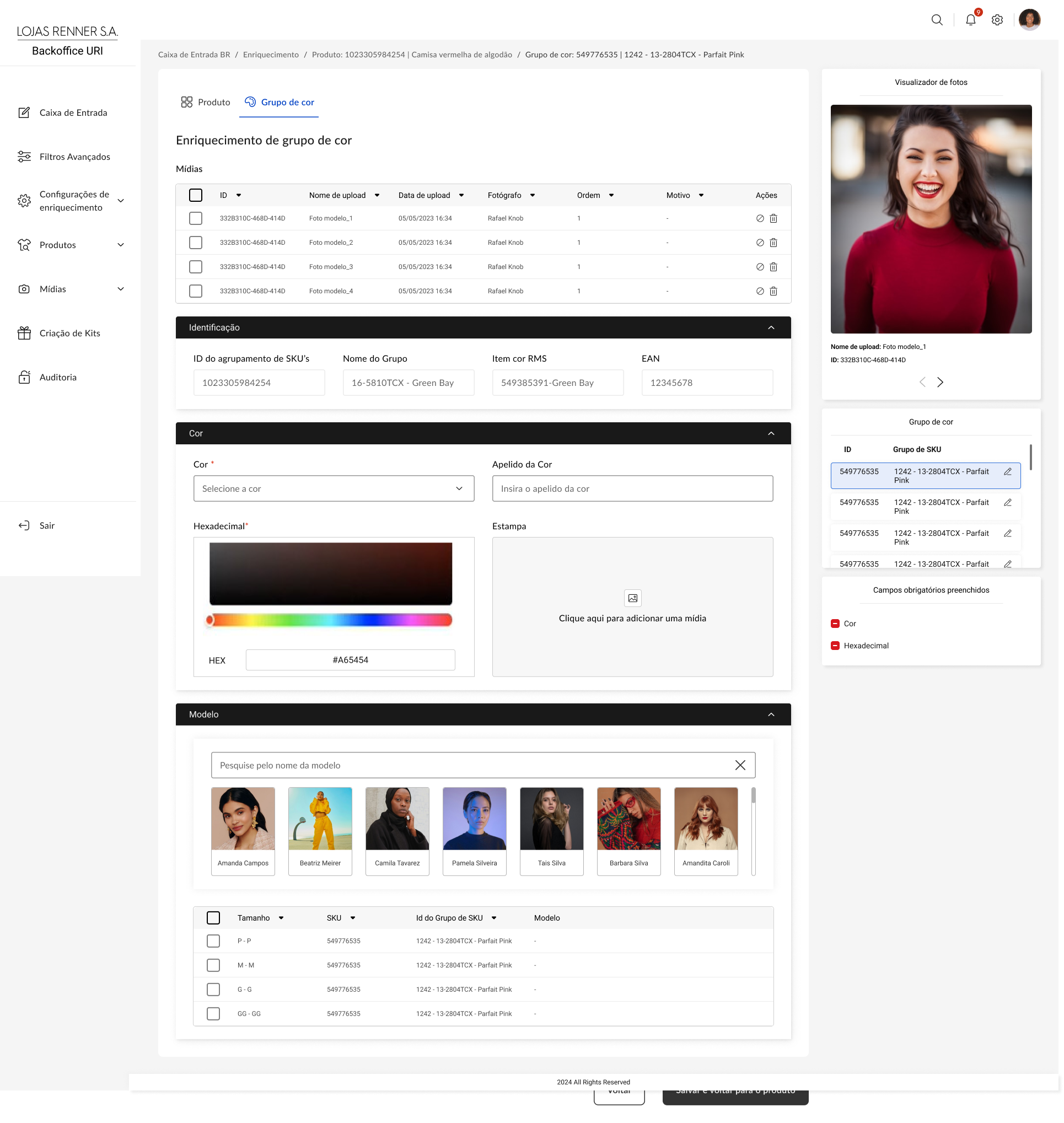
Task: Collapse the Identificação section
Action: [771, 328]
